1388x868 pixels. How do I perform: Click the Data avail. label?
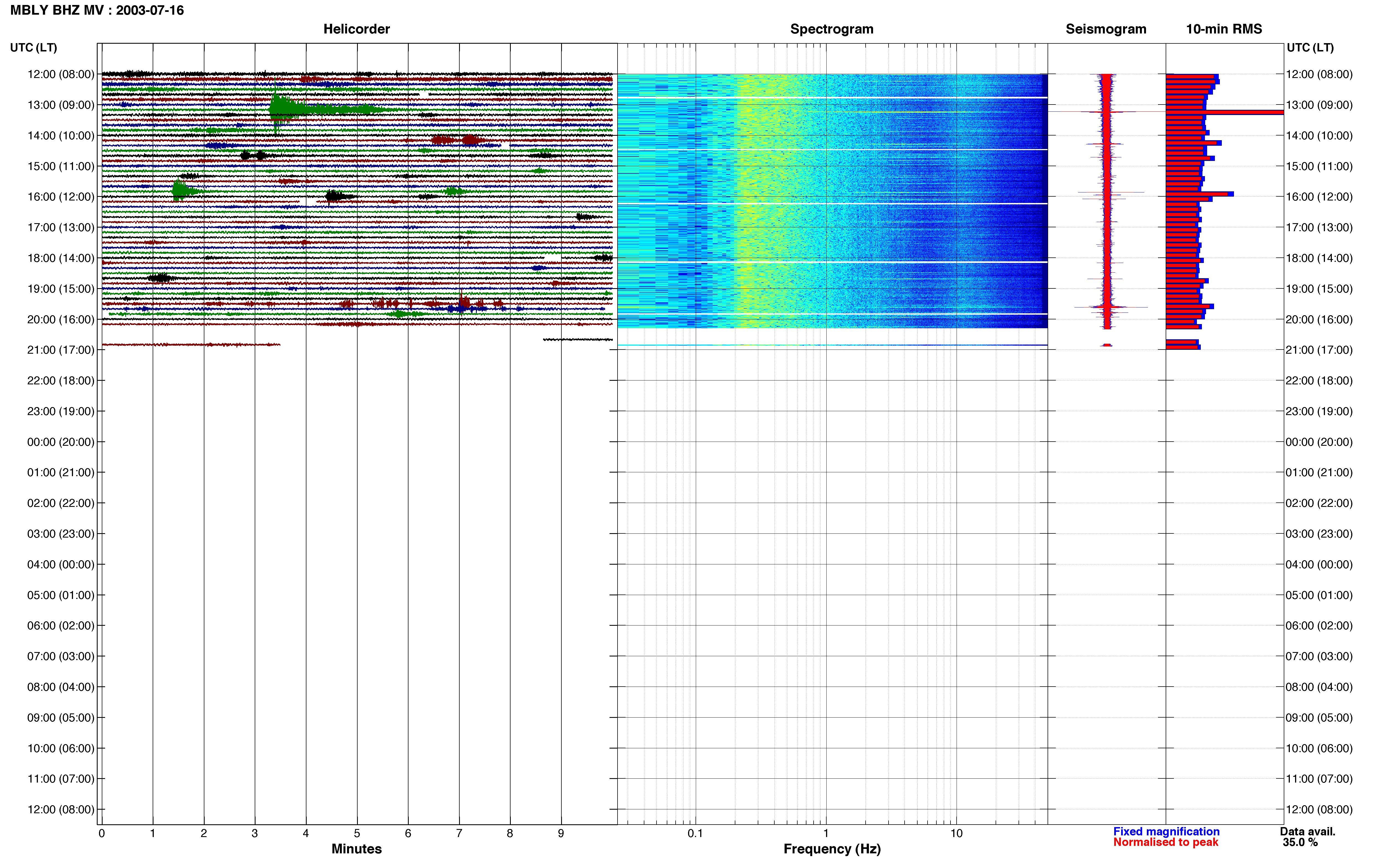point(1308,832)
